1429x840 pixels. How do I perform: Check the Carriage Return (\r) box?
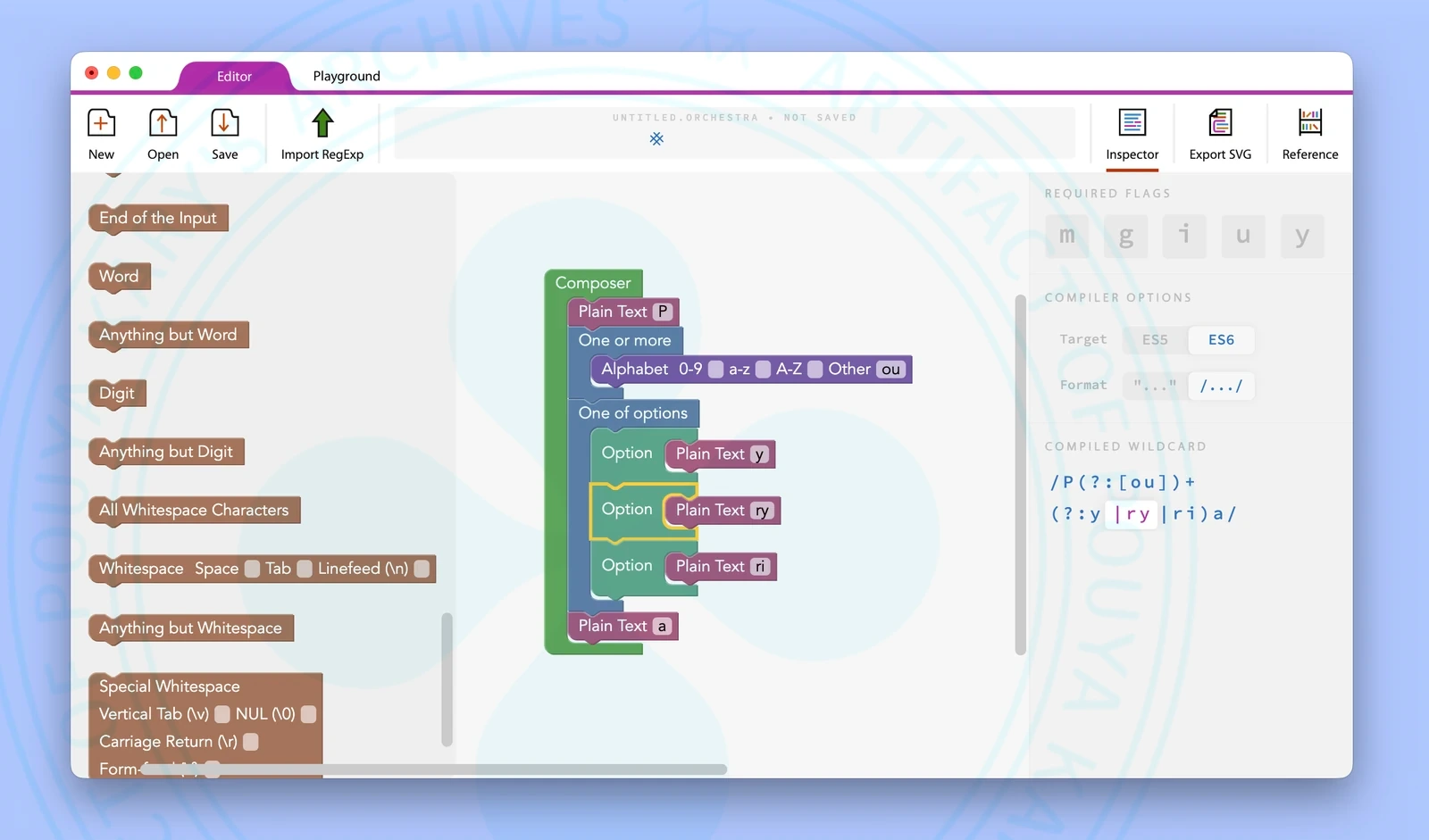click(x=251, y=742)
